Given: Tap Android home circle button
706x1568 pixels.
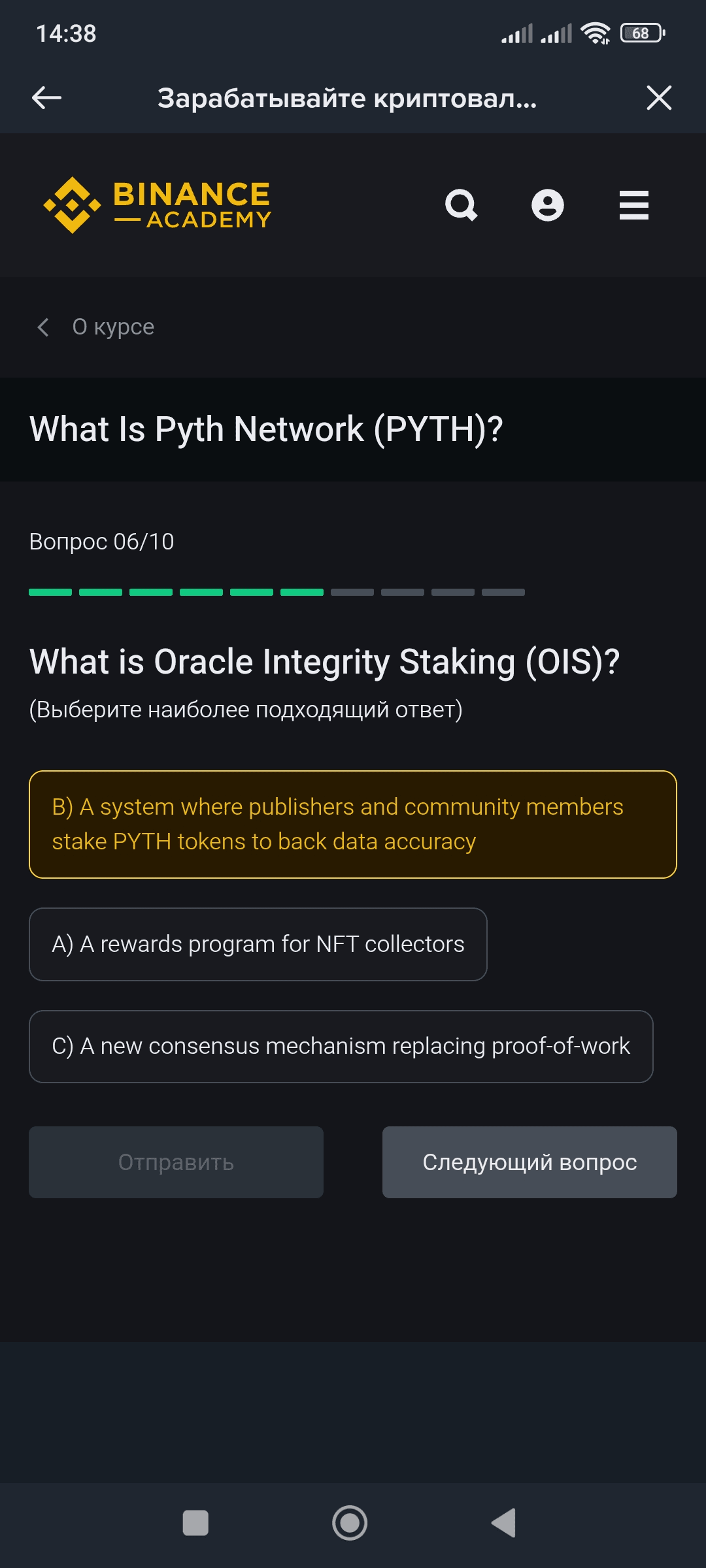Looking at the screenshot, I should [350, 1523].
